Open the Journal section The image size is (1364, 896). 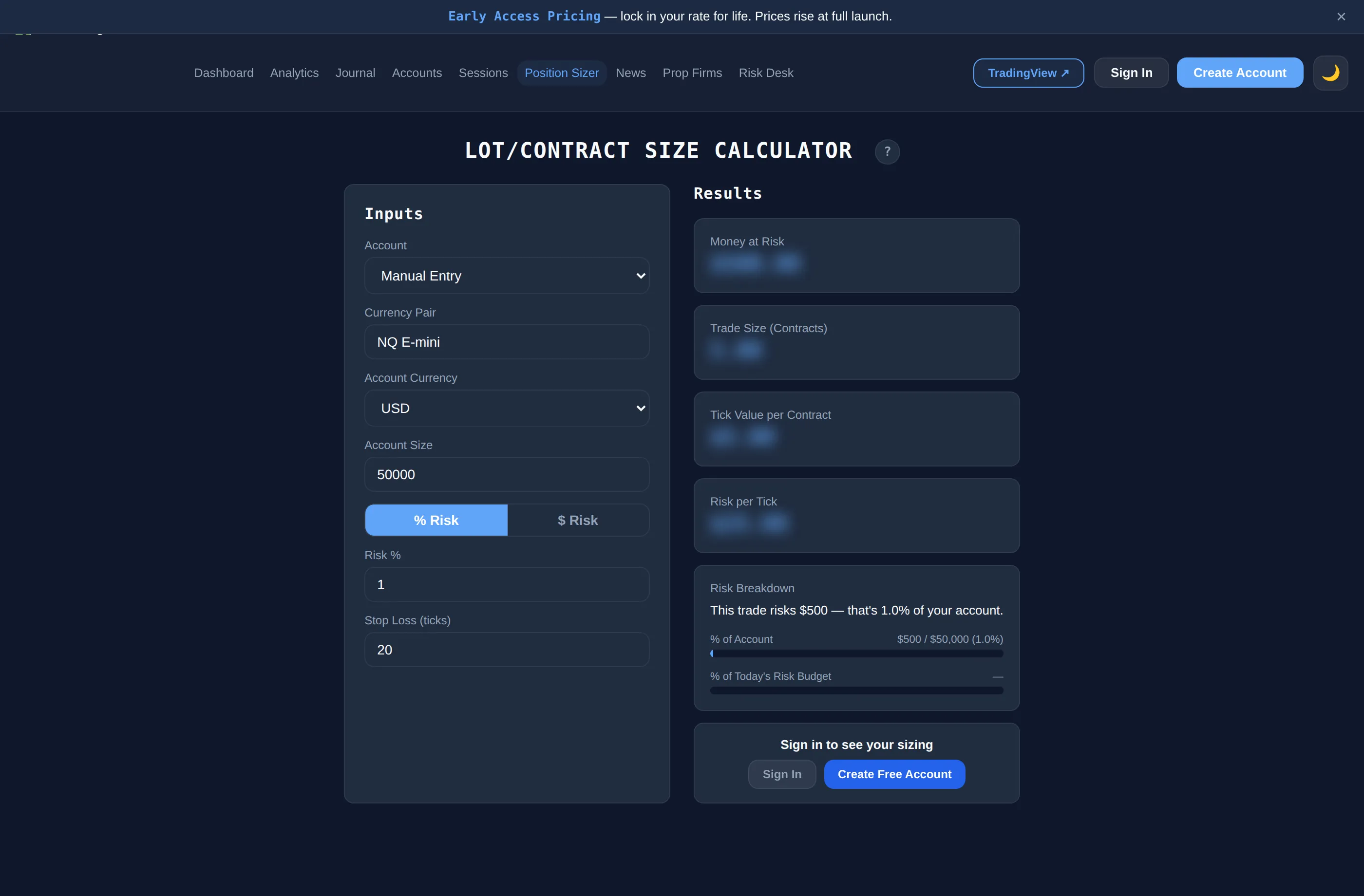point(355,73)
